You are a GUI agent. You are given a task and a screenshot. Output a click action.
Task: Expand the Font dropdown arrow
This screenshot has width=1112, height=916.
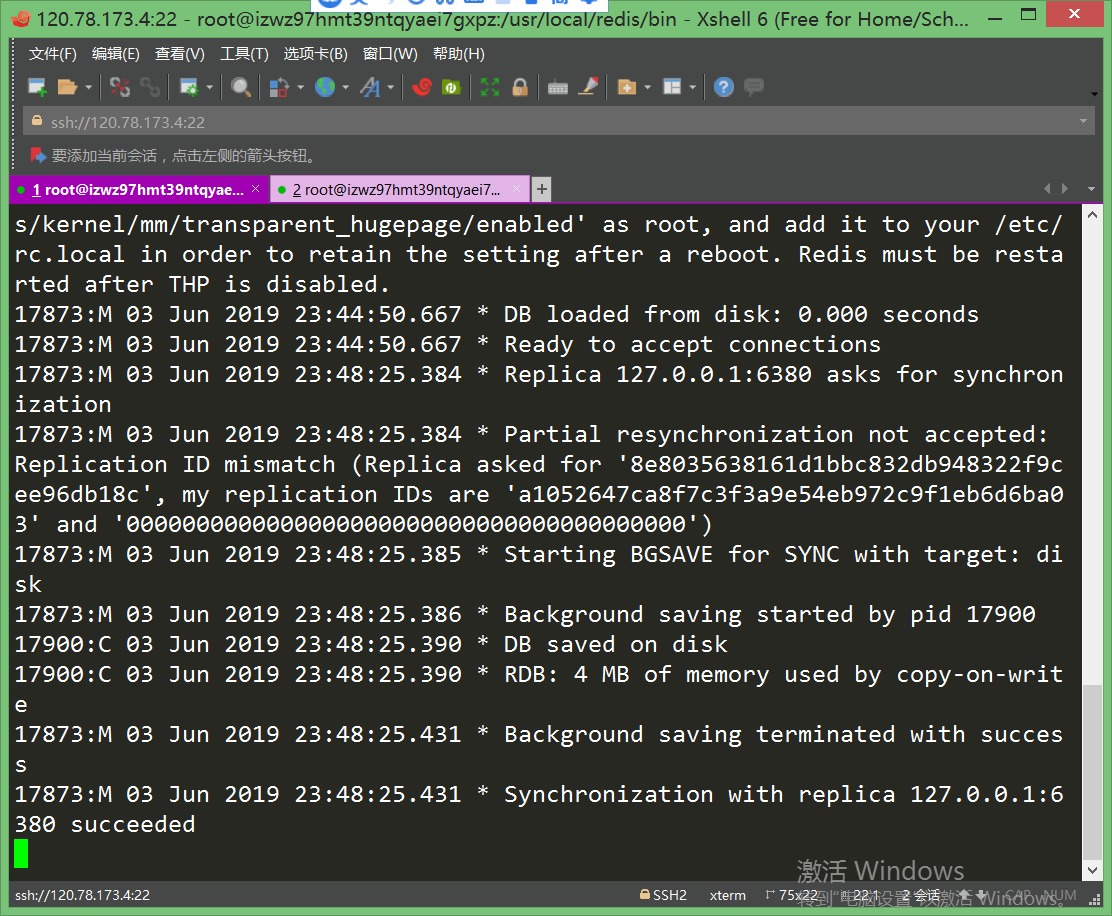[x=390, y=87]
